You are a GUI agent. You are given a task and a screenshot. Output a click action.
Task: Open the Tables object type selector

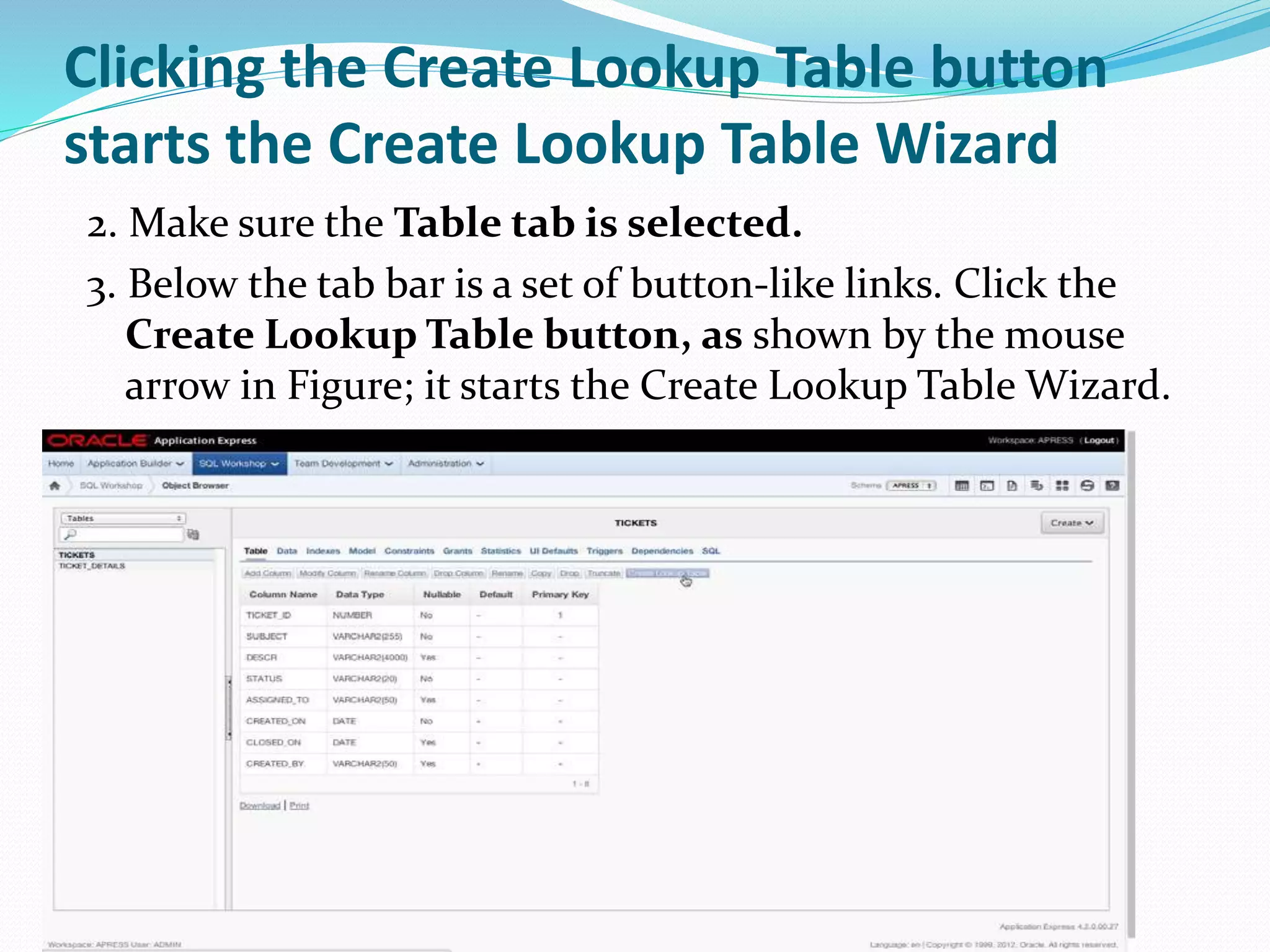[x=123, y=518]
